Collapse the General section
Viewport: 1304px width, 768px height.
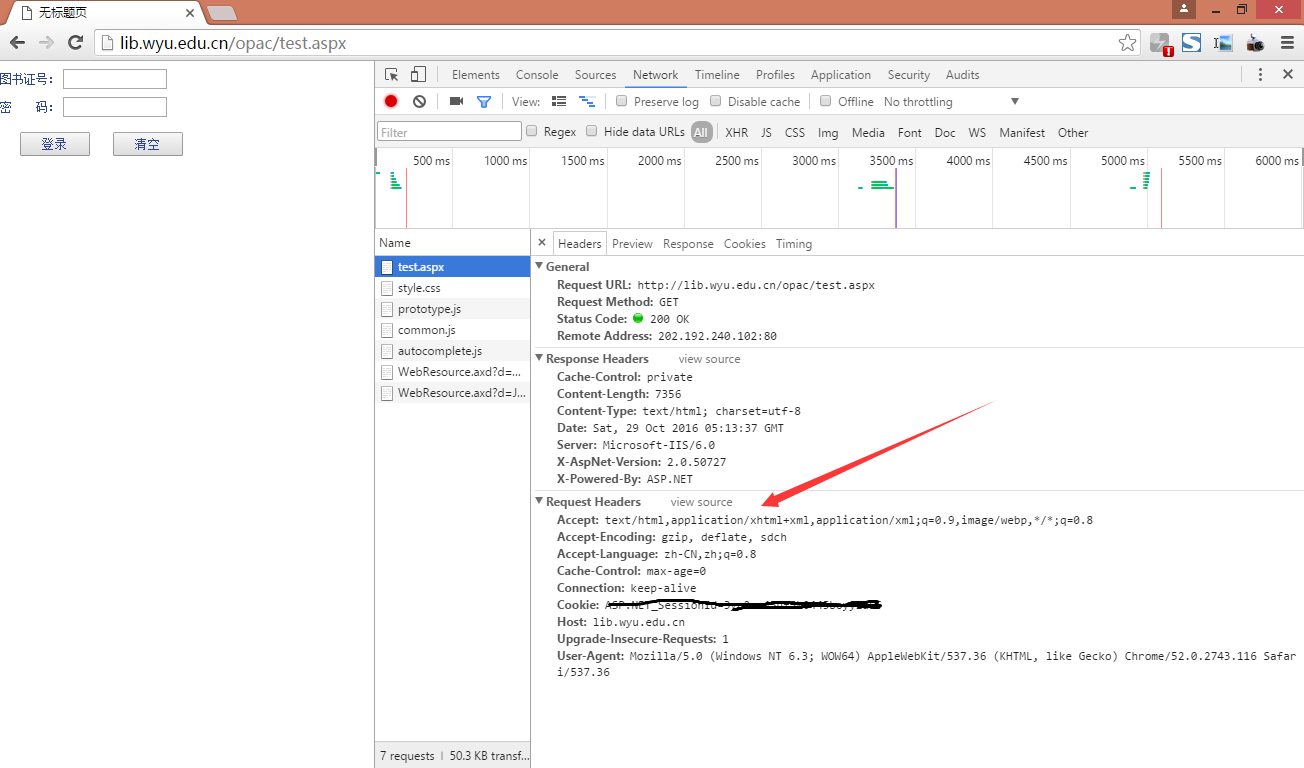click(540, 267)
